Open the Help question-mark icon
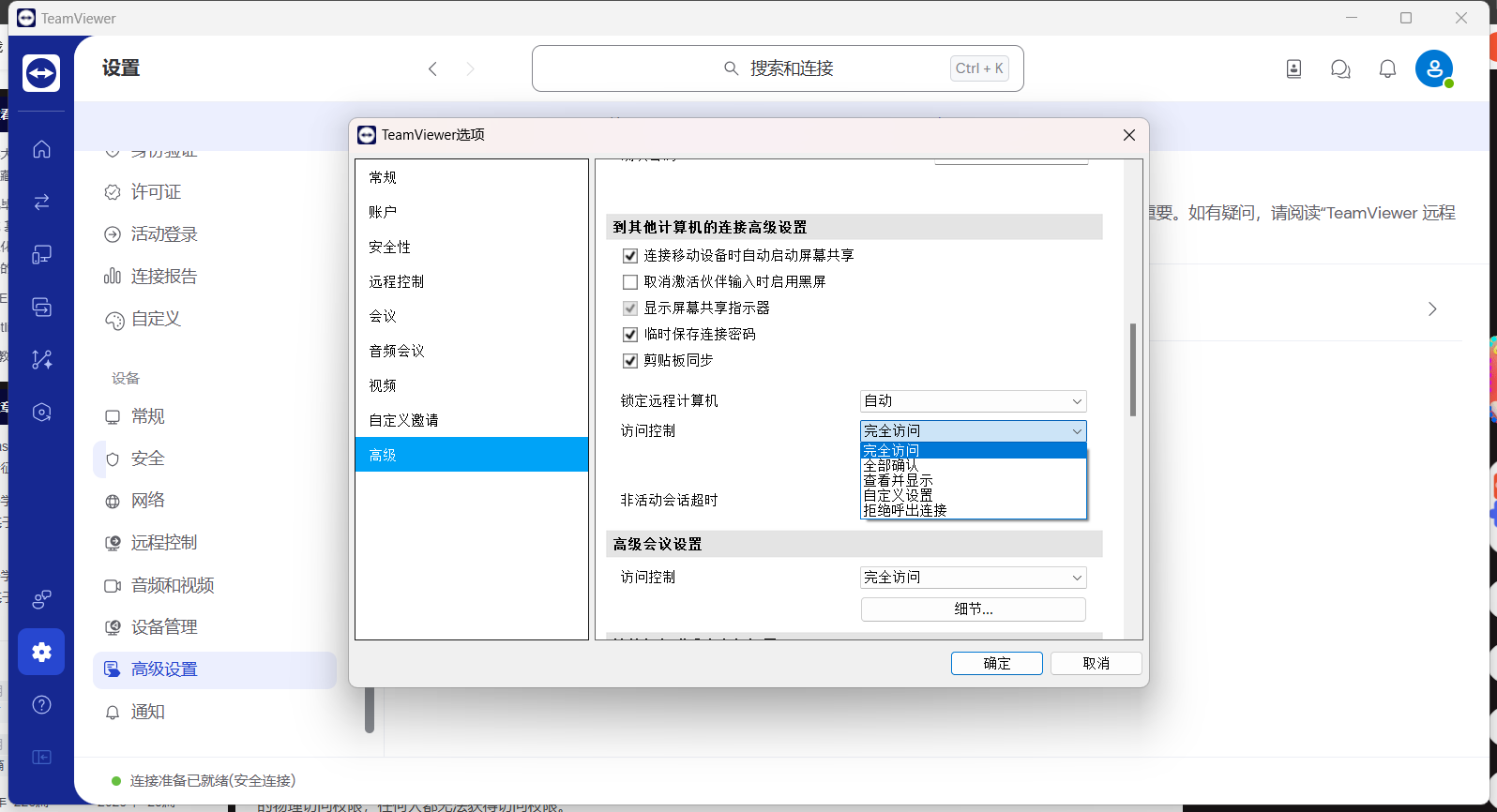 click(41, 704)
